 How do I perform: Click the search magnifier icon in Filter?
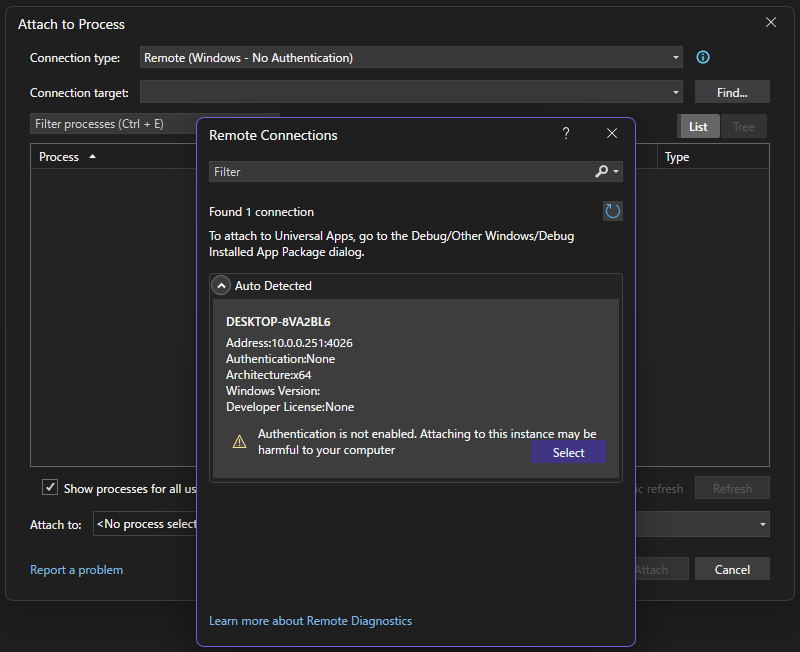tap(602, 172)
